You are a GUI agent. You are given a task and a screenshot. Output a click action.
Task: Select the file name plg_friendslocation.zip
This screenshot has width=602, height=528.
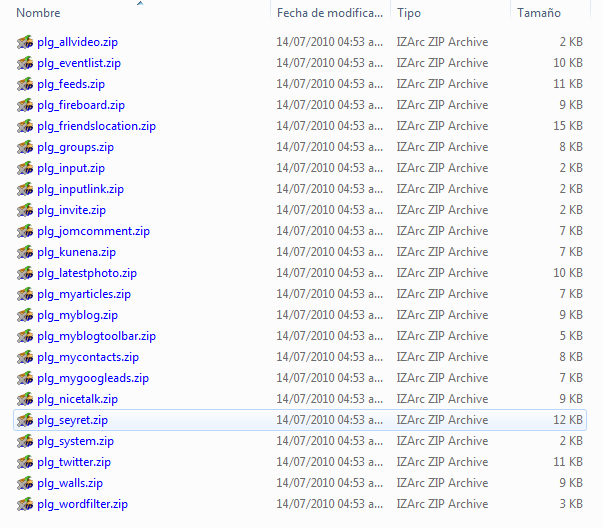[x=96, y=126]
